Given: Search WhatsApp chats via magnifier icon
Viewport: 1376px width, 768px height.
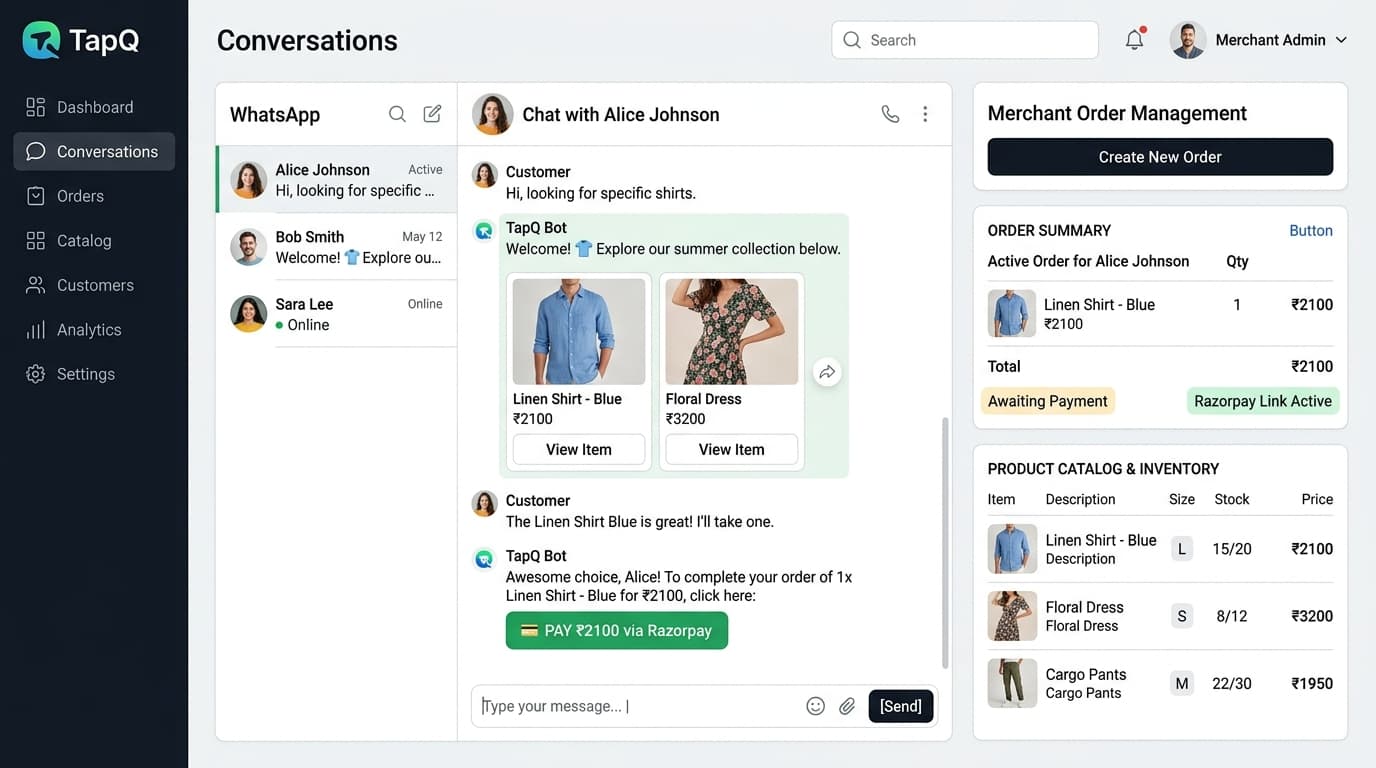Looking at the screenshot, I should click(397, 114).
